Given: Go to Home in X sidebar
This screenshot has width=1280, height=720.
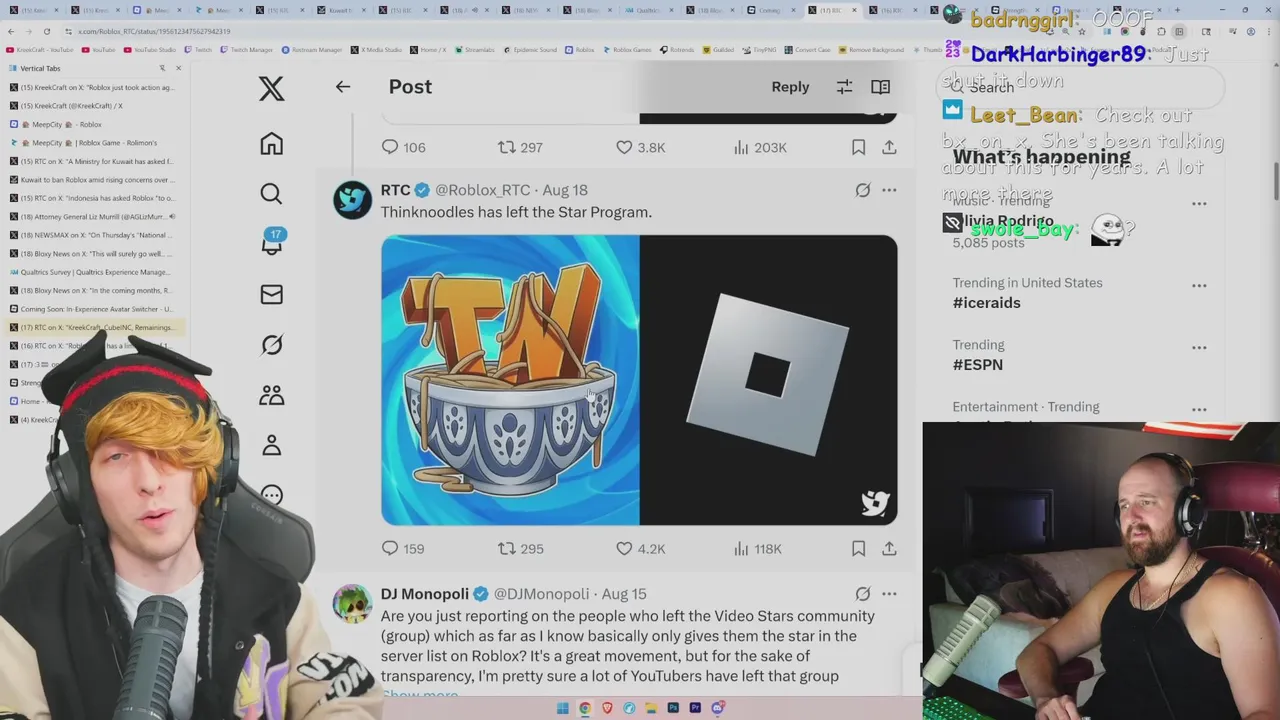Looking at the screenshot, I should point(271,144).
